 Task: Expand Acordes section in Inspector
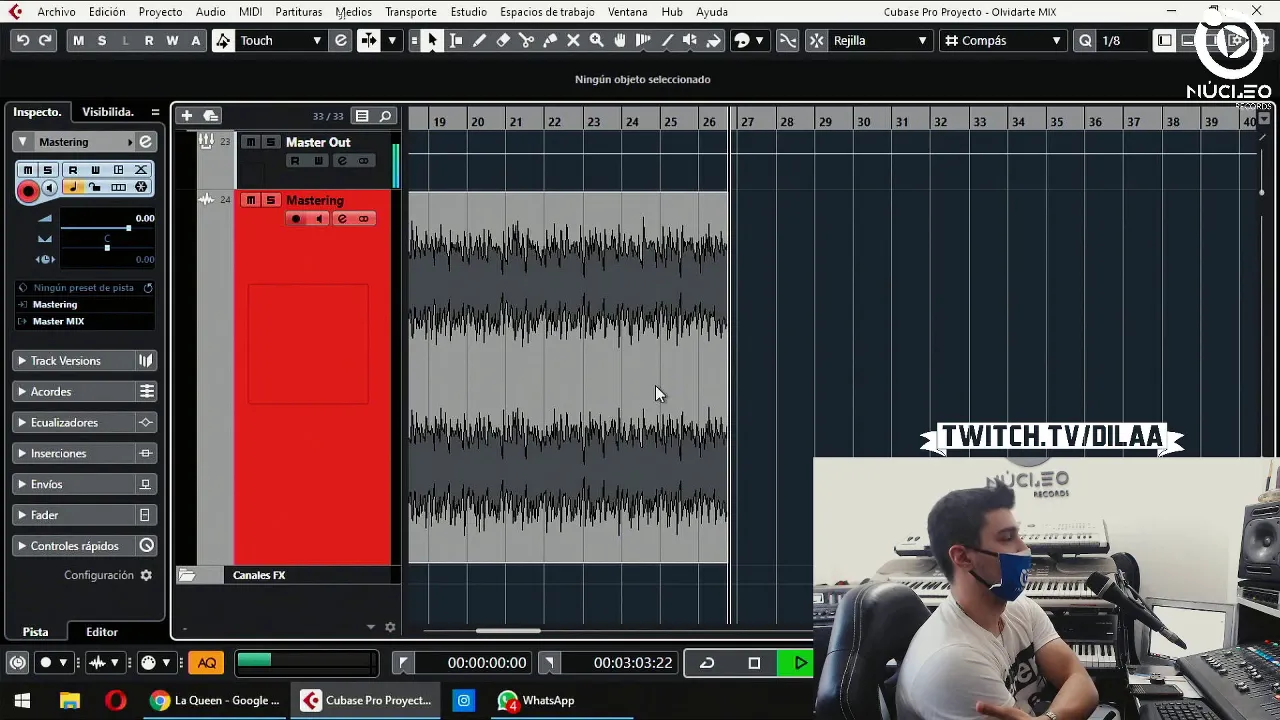point(75,392)
